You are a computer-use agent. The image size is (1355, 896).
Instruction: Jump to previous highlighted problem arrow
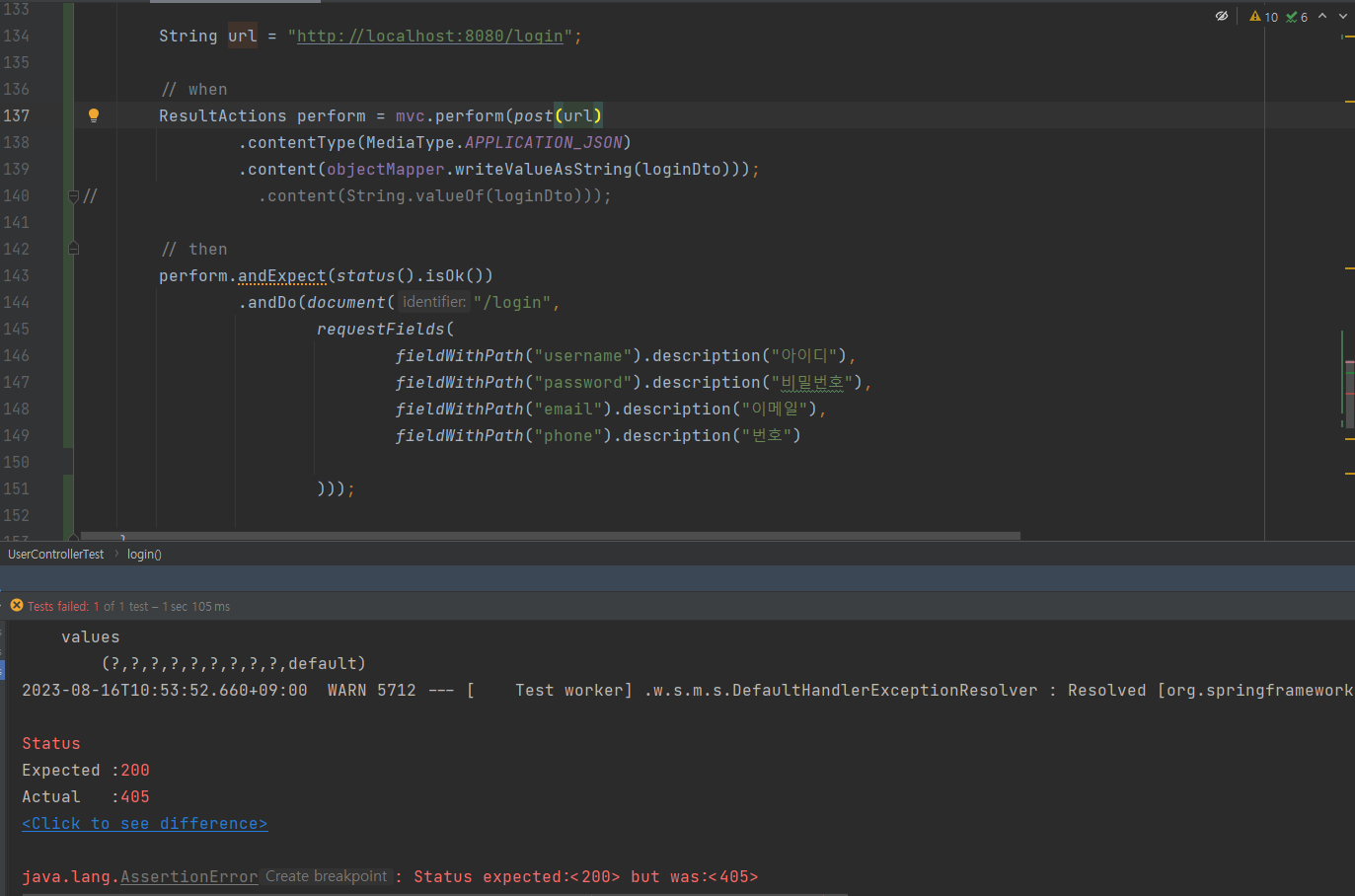click(1322, 16)
